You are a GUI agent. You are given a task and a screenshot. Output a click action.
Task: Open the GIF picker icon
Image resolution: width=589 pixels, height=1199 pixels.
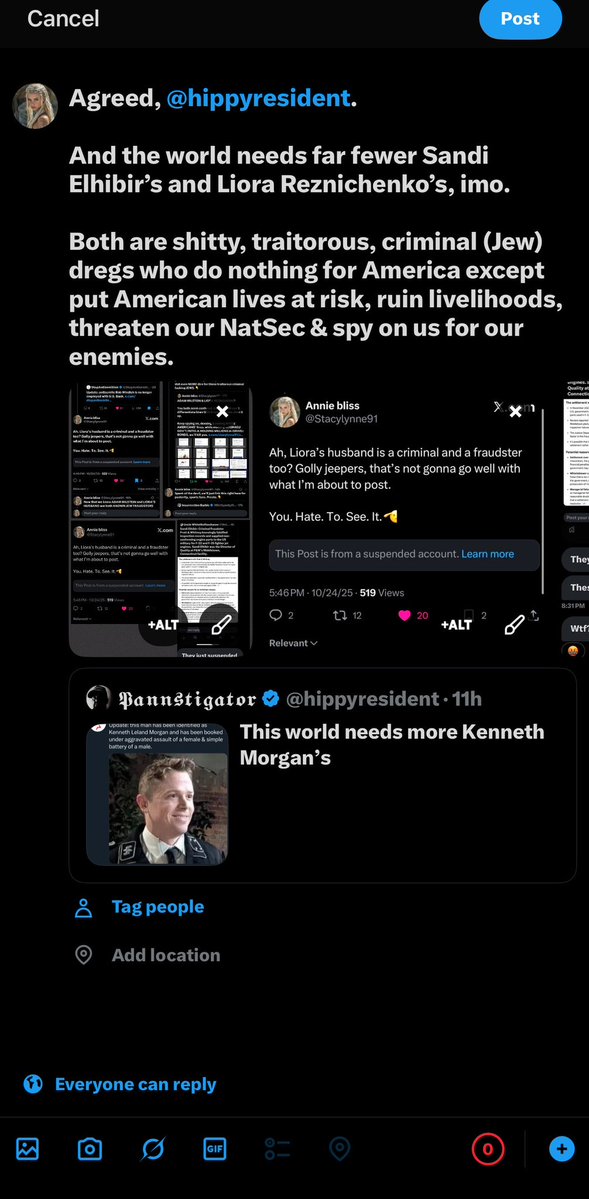pyautogui.click(x=215, y=1148)
